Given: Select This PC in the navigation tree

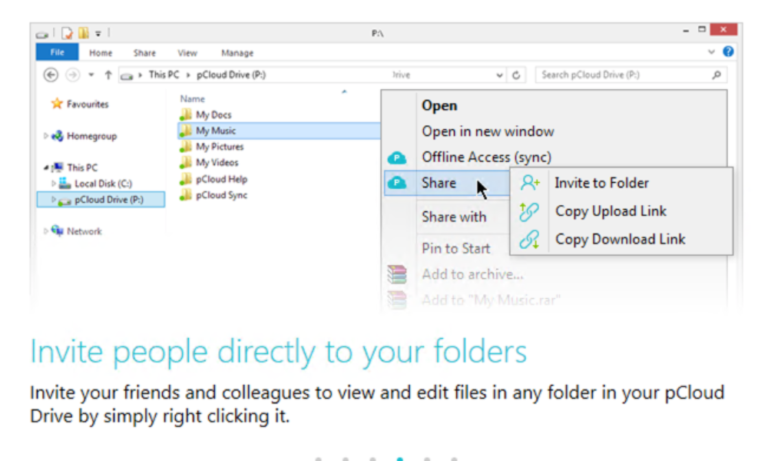Looking at the screenshot, I should pyautogui.click(x=82, y=168).
